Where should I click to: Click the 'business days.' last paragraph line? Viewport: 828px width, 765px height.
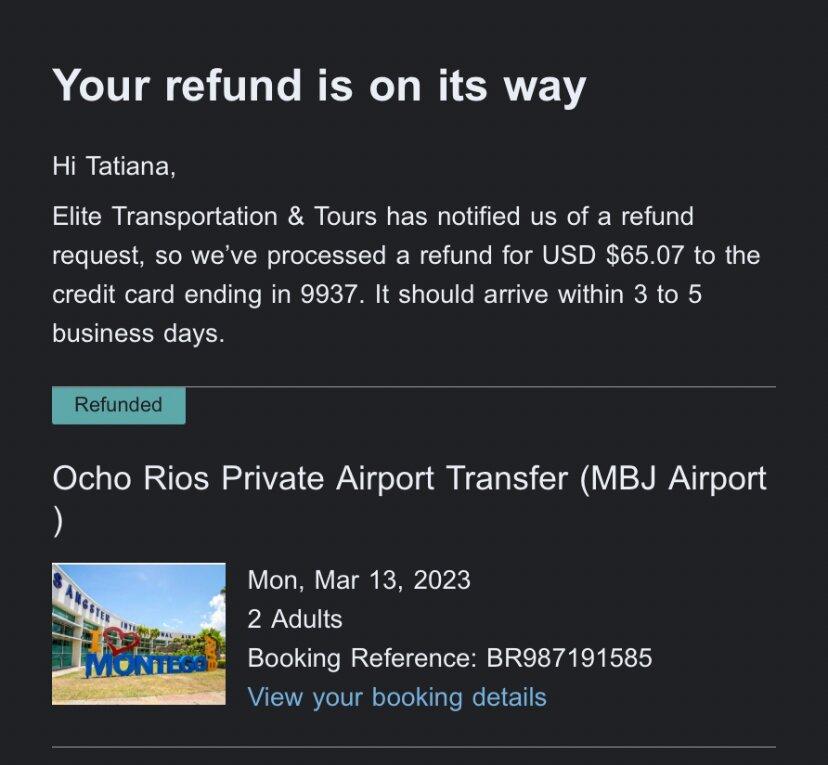(x=138, y=334)
